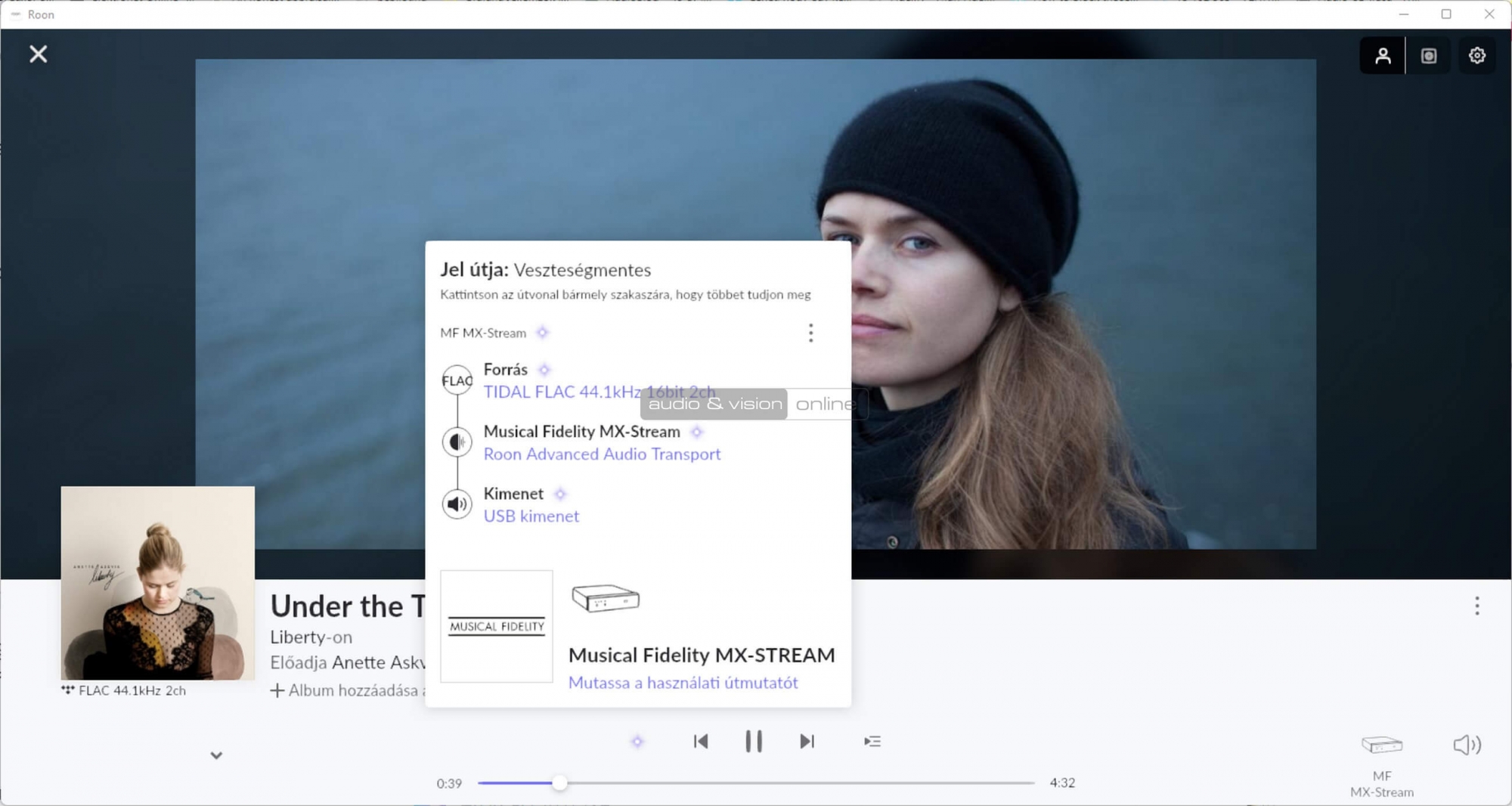1512x806 pixels.
Task: Open the artist photo view icon
Action: 1383,56
